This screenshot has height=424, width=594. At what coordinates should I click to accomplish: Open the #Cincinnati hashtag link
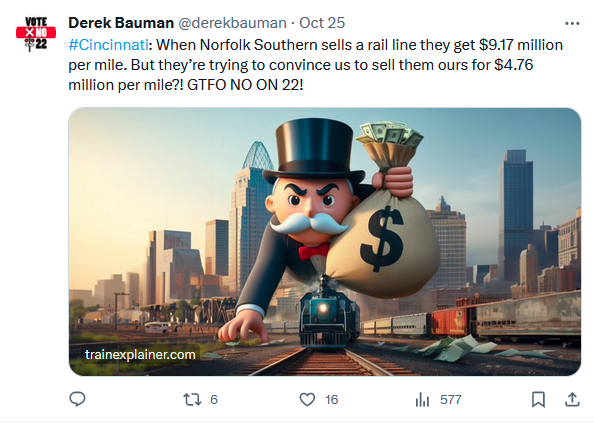108,45
